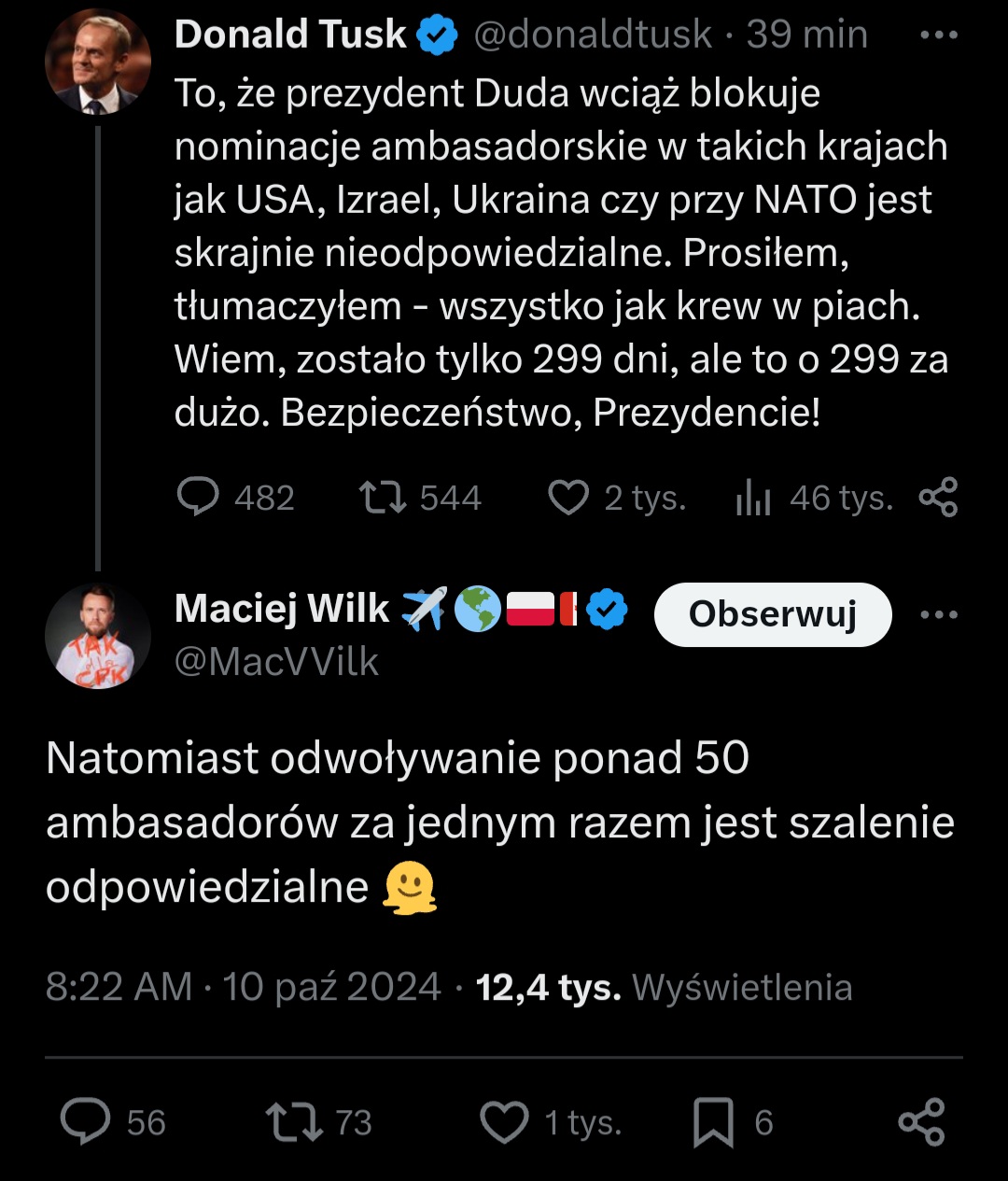Open more options on Maciej Wilk's tweet
The height and width of the screenshot is (1181, 1008).
938,614
